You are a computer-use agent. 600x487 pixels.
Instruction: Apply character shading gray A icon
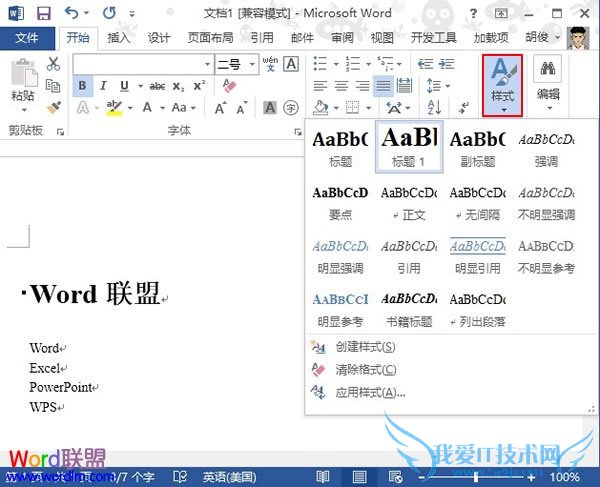[270, 108]
